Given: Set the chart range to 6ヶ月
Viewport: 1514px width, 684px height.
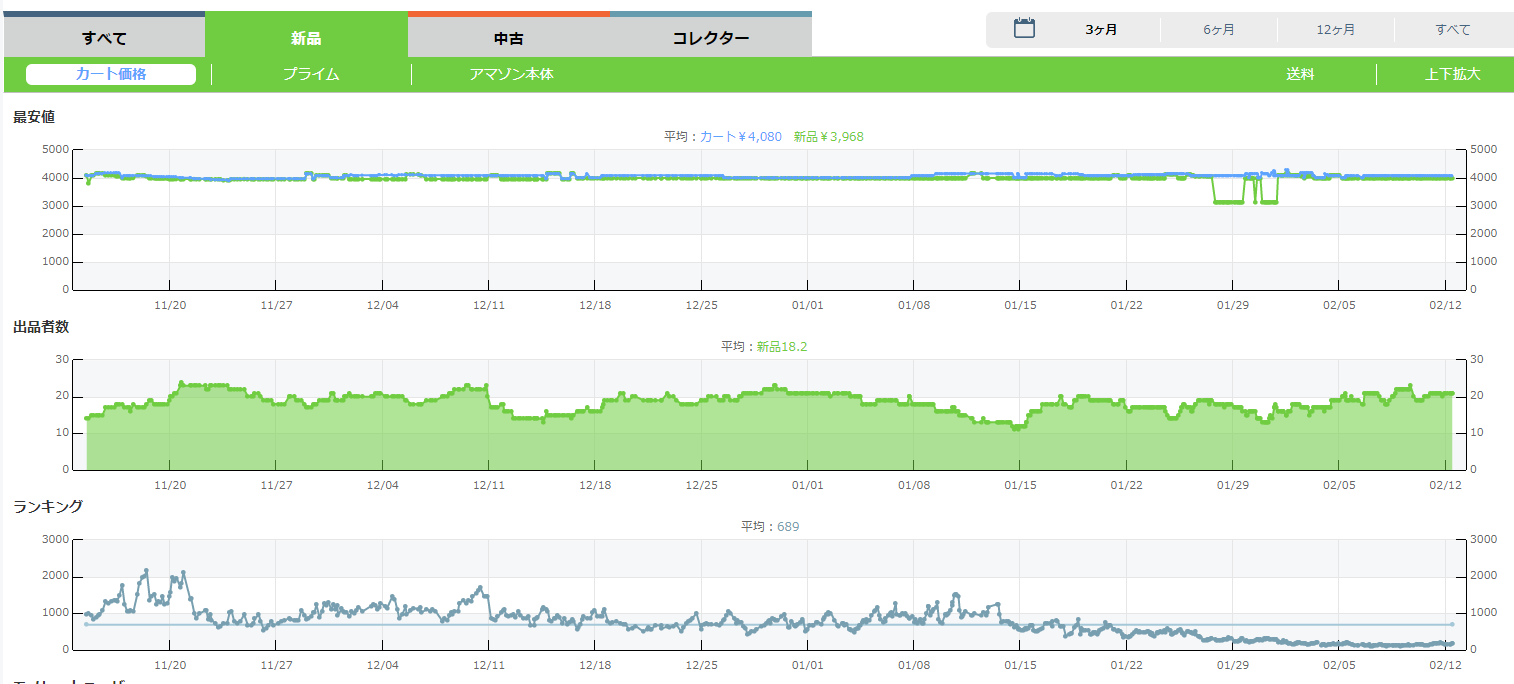Looking at the screenshot, I should point(1218,30).
